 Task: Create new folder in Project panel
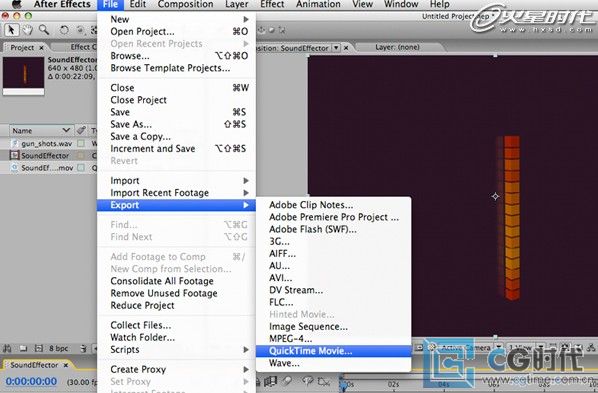pos(24,348)
